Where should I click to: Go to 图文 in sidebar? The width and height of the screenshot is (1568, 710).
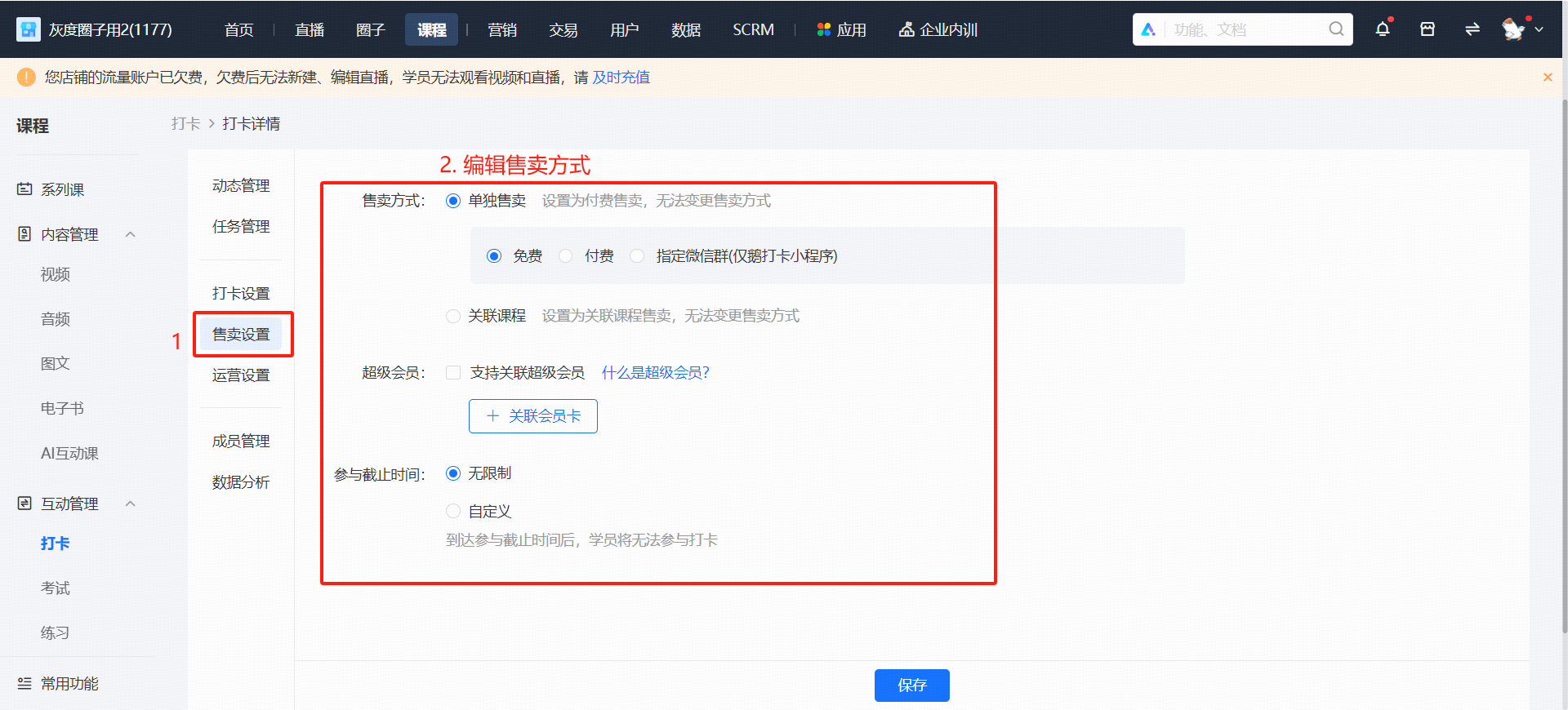(56, 364)
